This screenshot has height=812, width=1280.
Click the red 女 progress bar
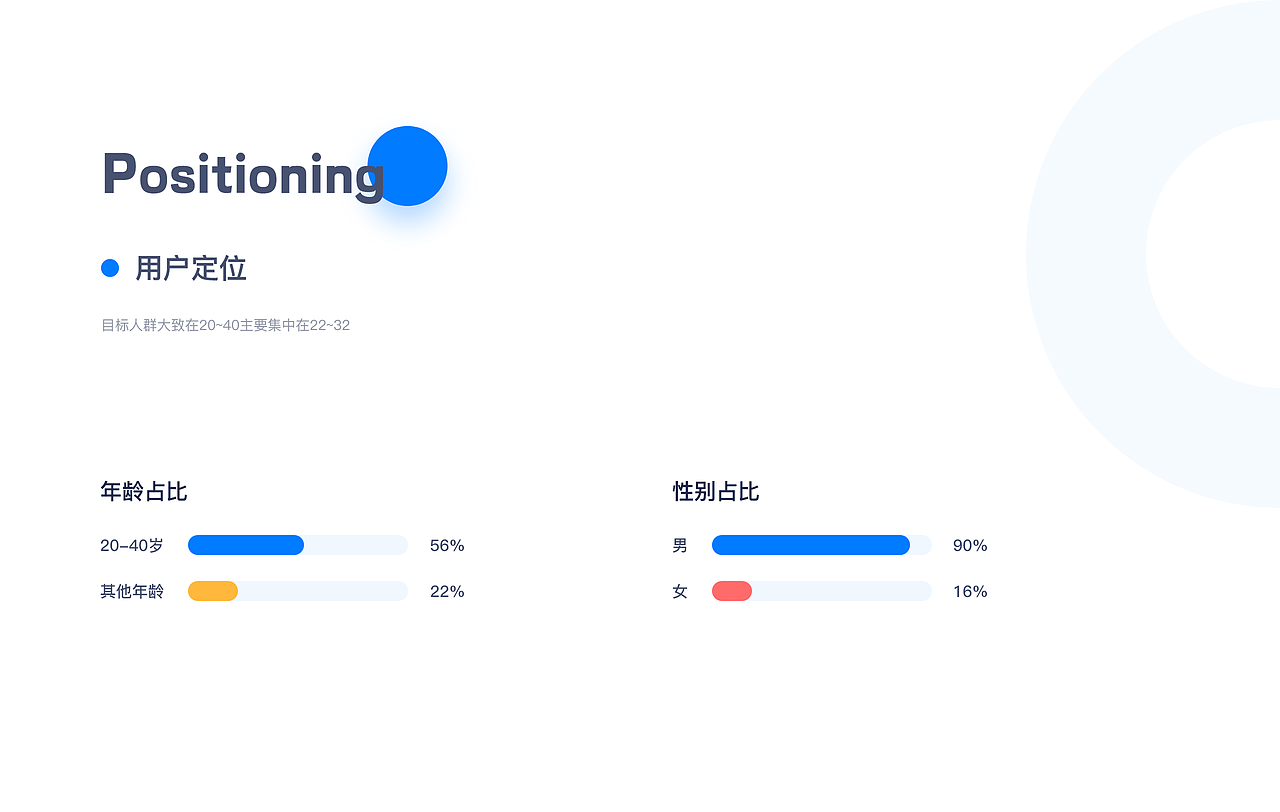point(732,591)
